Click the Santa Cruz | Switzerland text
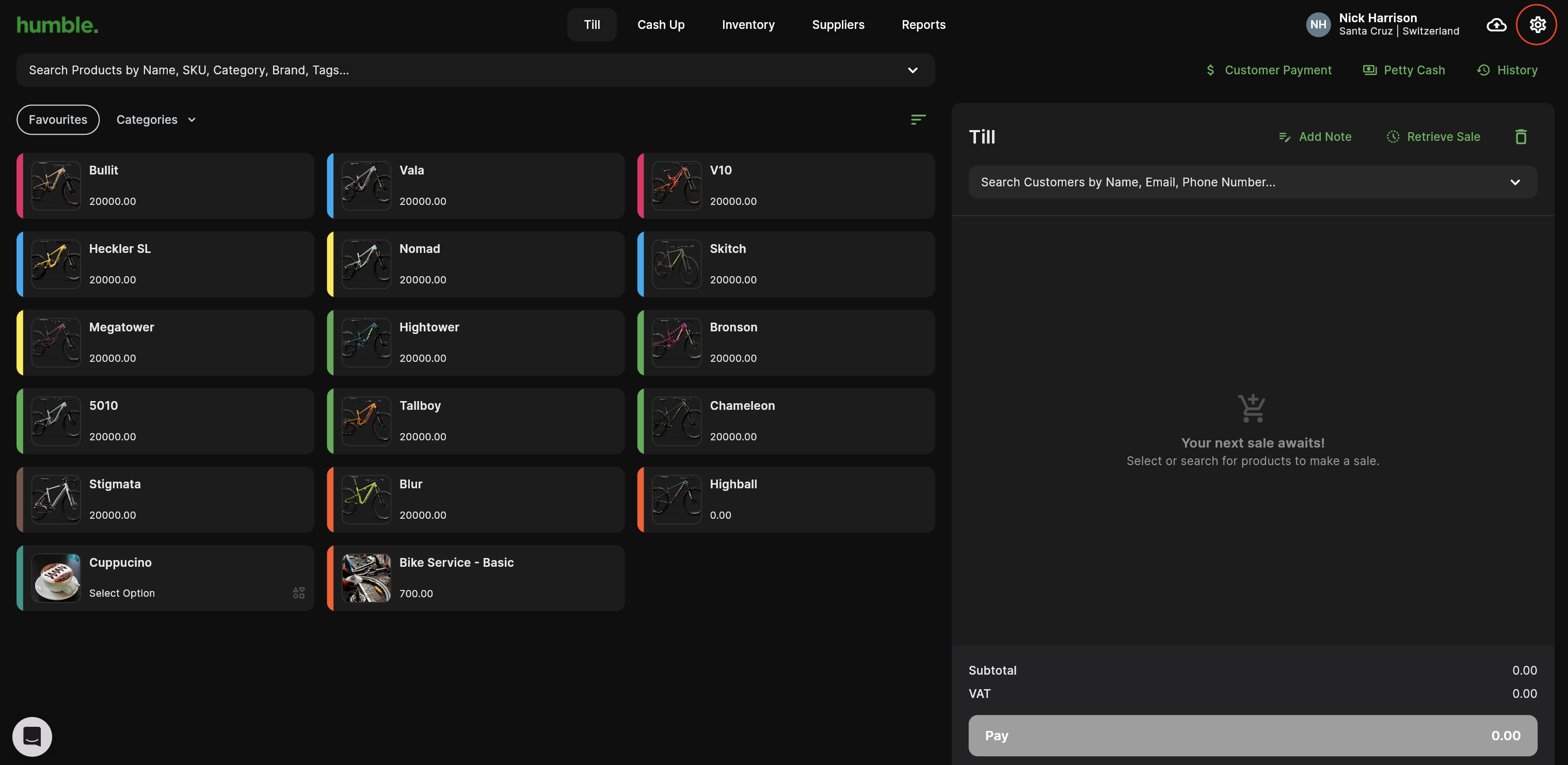Viewport: 1568px width, 765px height. tap(1399, 31)
